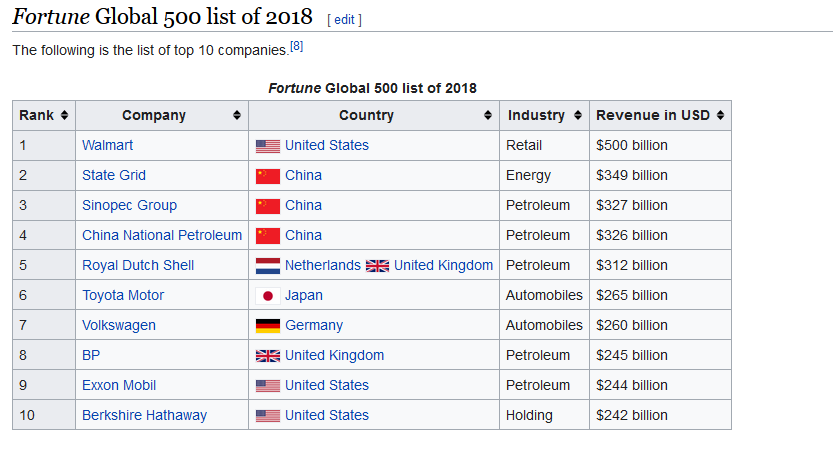Open the Berkshire Hathaway link
This screenshot has width=833, height=451.
(x=144, y=415)
